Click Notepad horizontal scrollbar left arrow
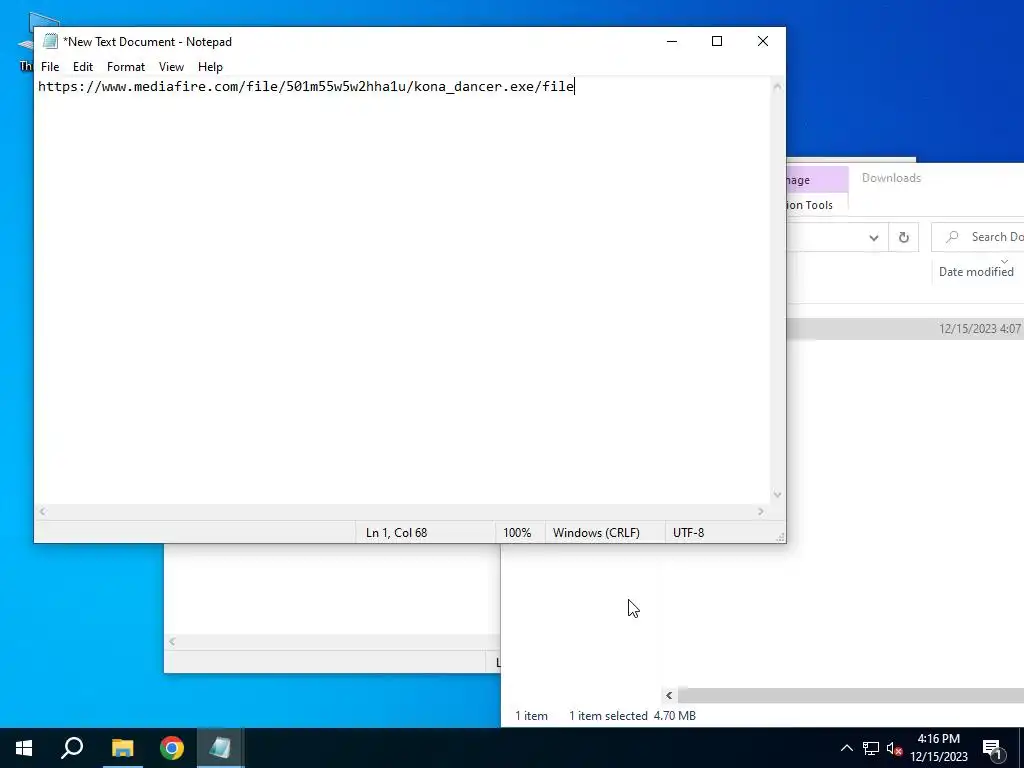The width and height of the screenshot is (1024, 768). tap(42, 512)
